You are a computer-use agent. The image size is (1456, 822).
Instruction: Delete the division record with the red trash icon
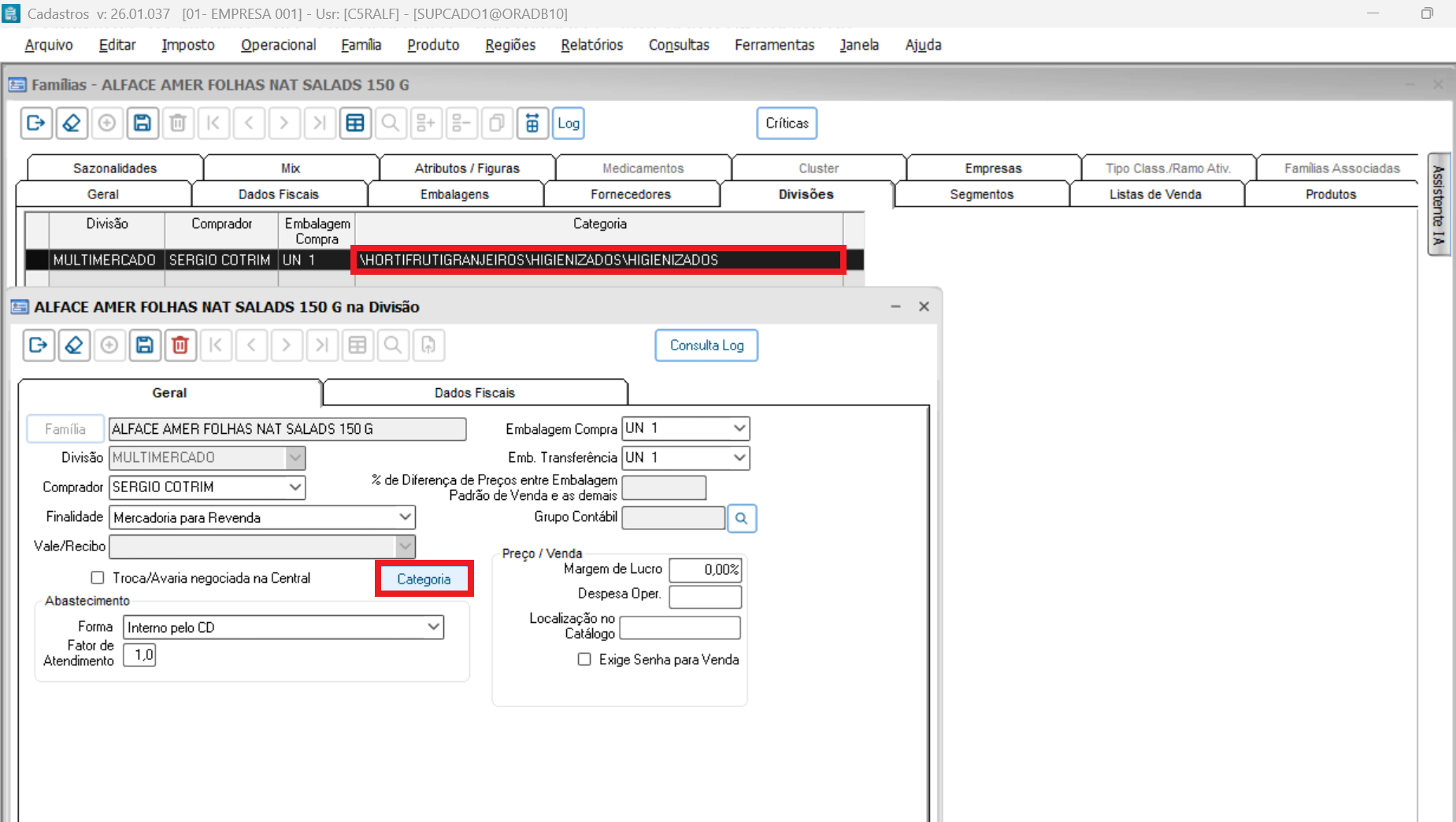click(x=180, y=345)
